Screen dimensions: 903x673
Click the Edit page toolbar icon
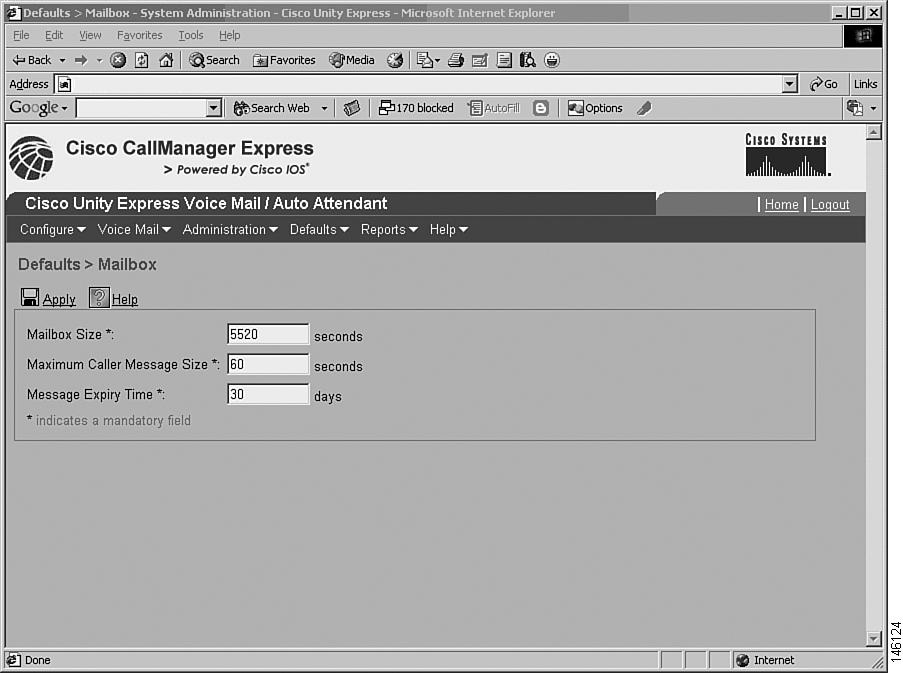pyautogui.click(x=480, y=60)
